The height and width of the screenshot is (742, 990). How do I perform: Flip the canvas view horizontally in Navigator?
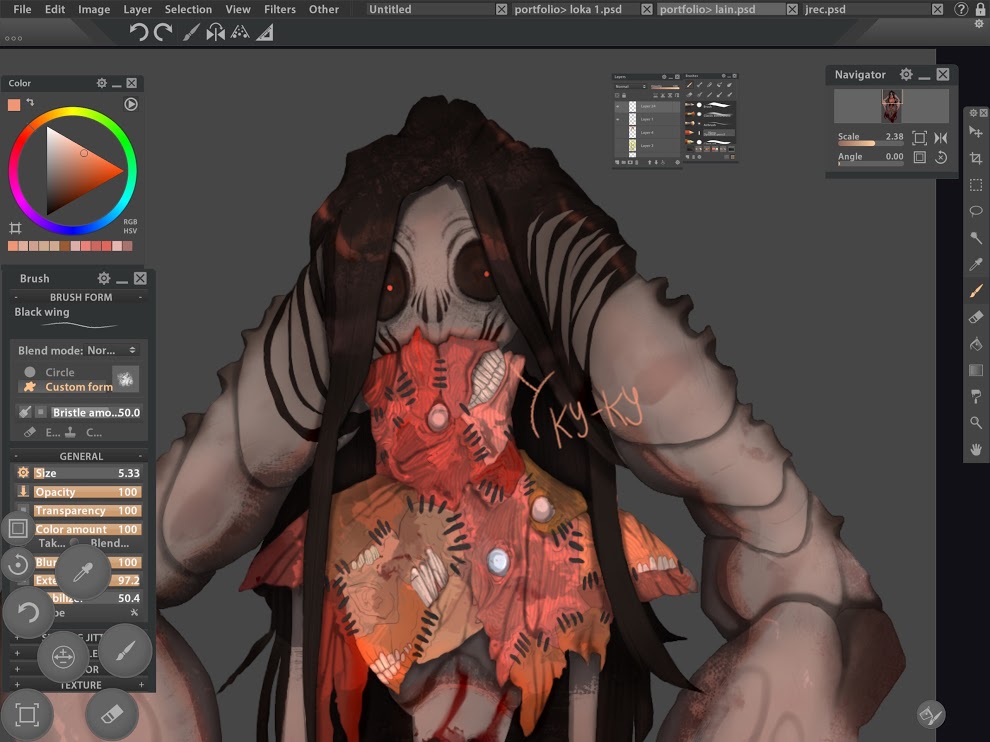click(x=941, y=138)
